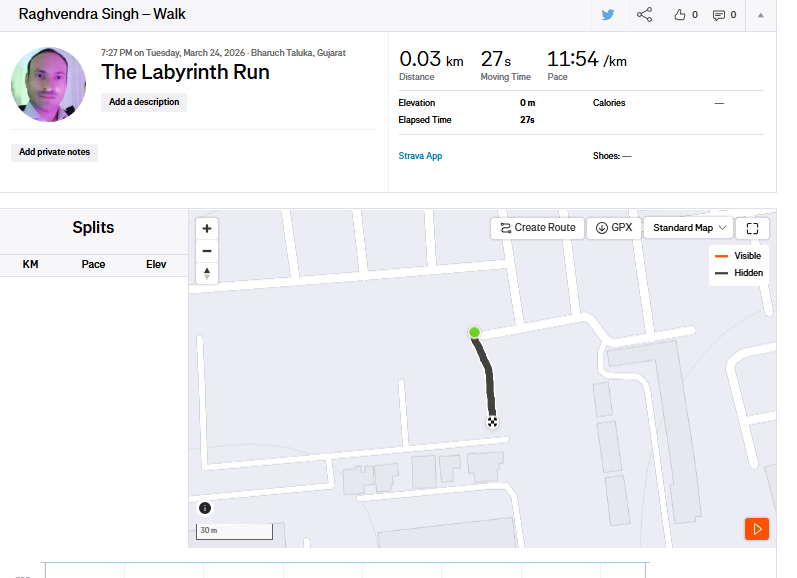Click the athlete profile photo
This screenshot has height=578, width=797.
click(48, 85)
